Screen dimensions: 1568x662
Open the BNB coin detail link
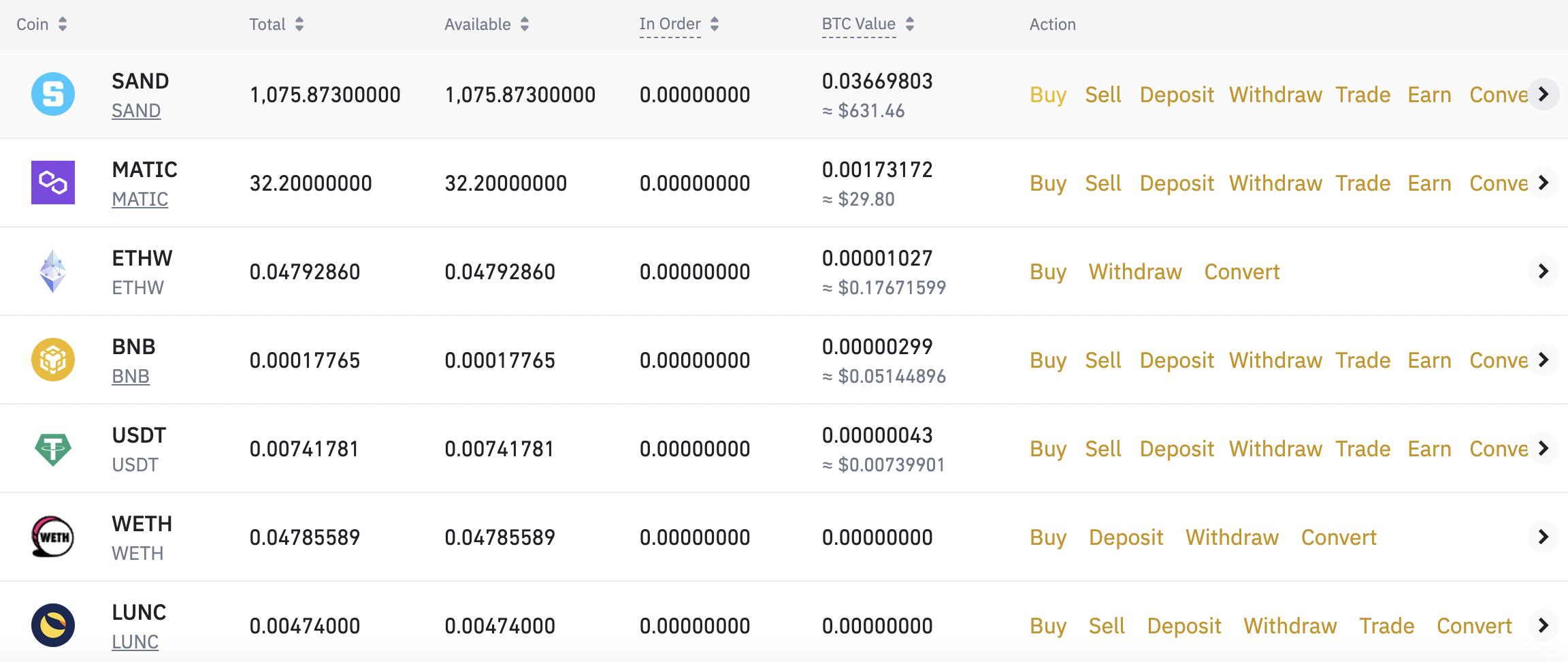pyautogui.click(x=131, y=376)
